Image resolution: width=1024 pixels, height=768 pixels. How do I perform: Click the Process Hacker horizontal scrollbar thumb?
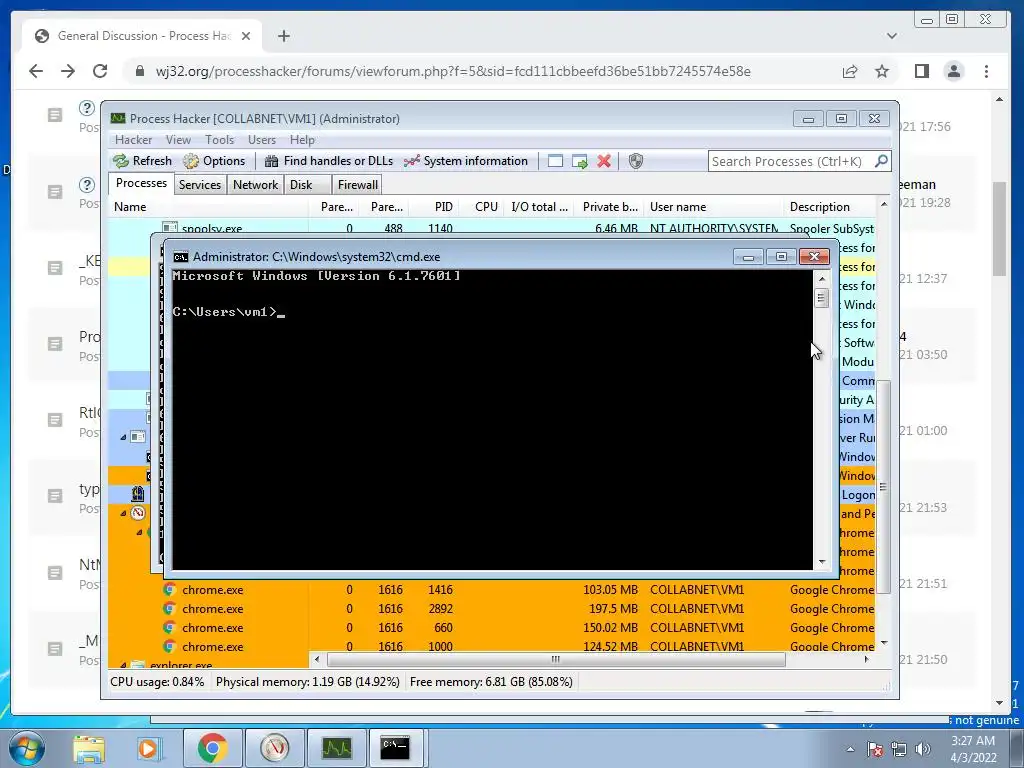[x=556, y=660]
